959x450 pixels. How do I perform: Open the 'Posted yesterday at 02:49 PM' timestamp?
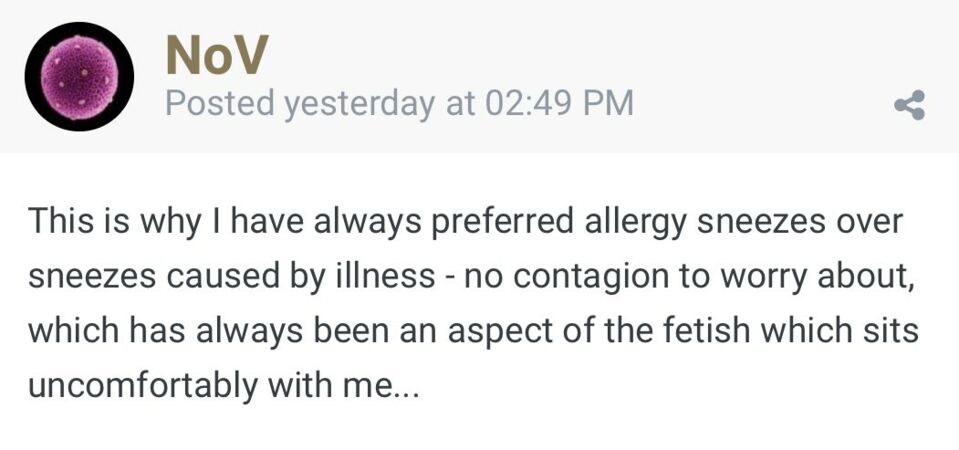[399, 103]
